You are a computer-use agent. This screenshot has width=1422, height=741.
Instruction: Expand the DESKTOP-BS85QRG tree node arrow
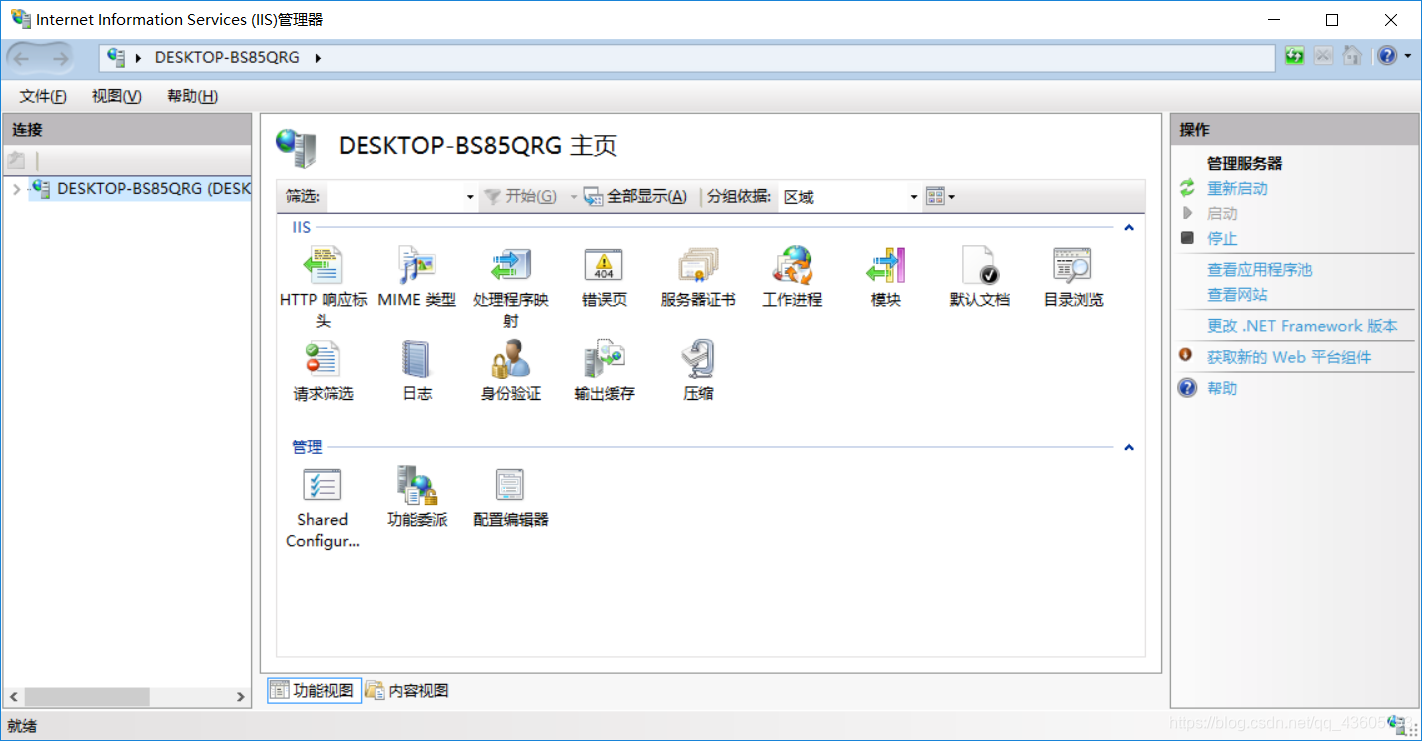16,189
